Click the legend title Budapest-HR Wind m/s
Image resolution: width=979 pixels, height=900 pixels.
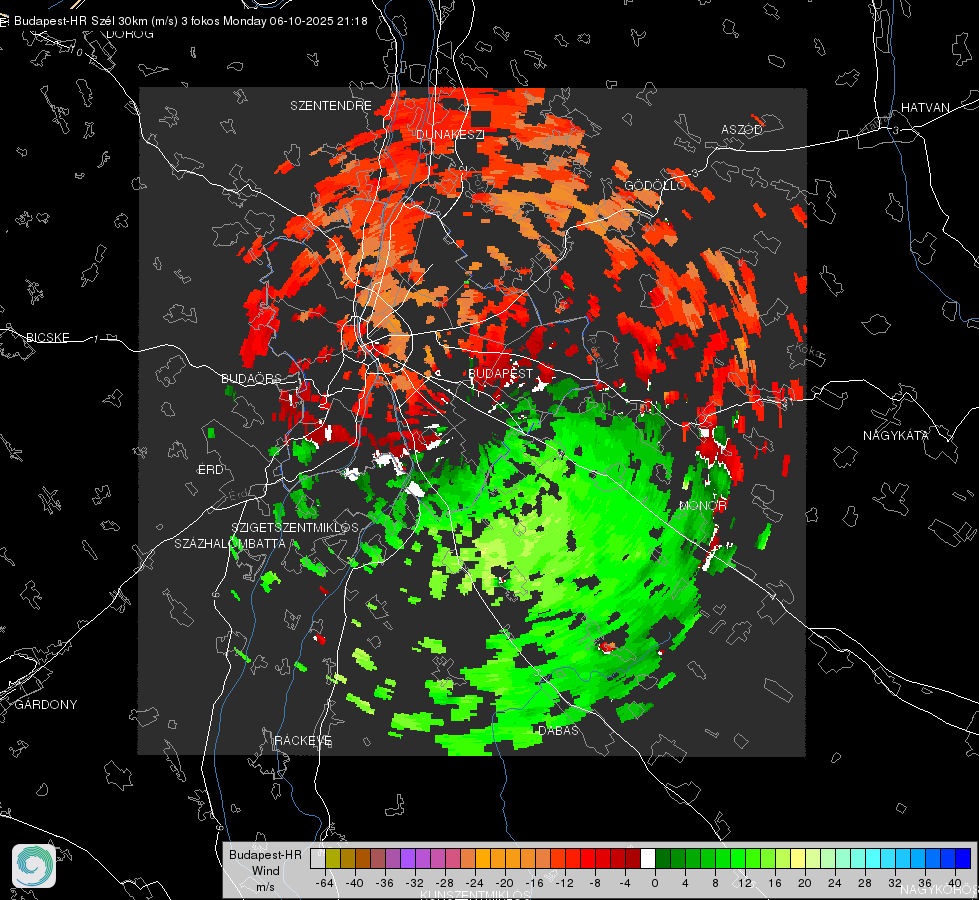[265, 871]
